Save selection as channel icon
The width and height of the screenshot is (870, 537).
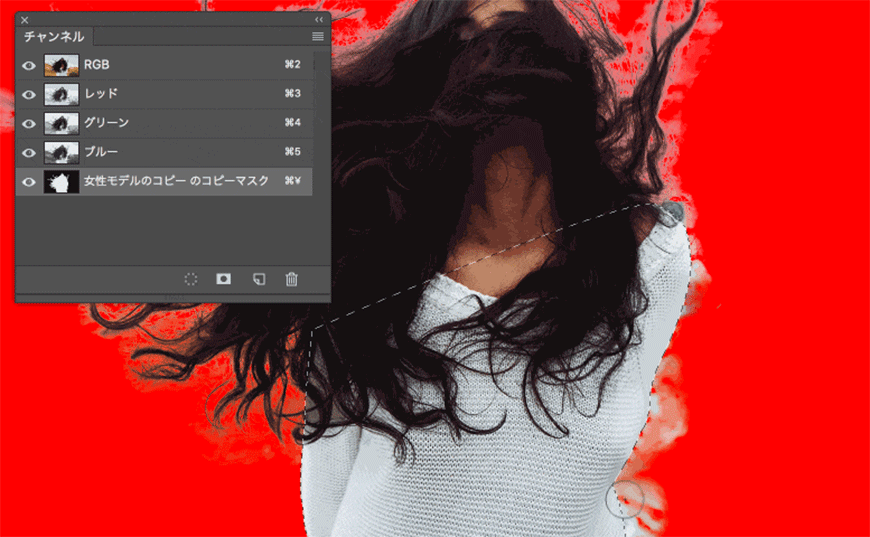[x=224, y=278]
